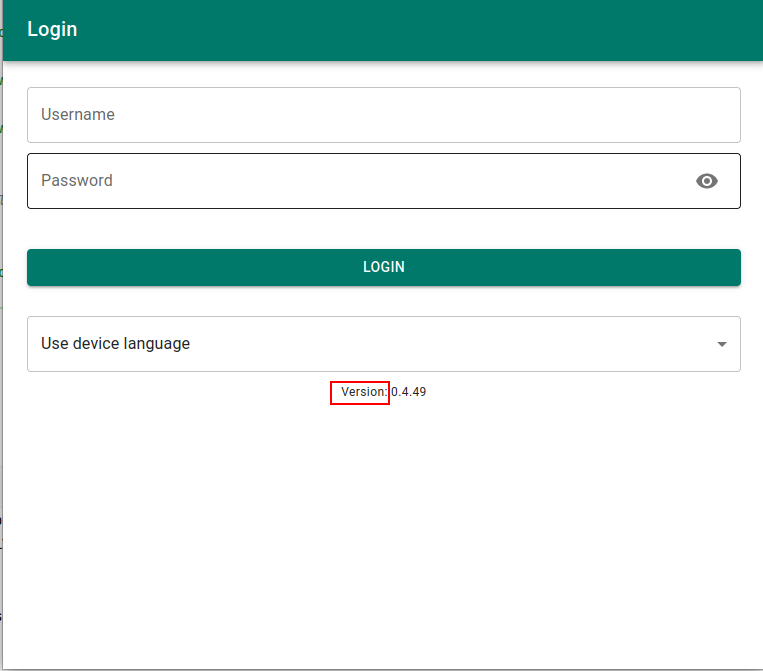Image resolution: width=763 pixels, height=671 pixels.
Task: Select the 0.4.49 version number
Action: (409, 392)
